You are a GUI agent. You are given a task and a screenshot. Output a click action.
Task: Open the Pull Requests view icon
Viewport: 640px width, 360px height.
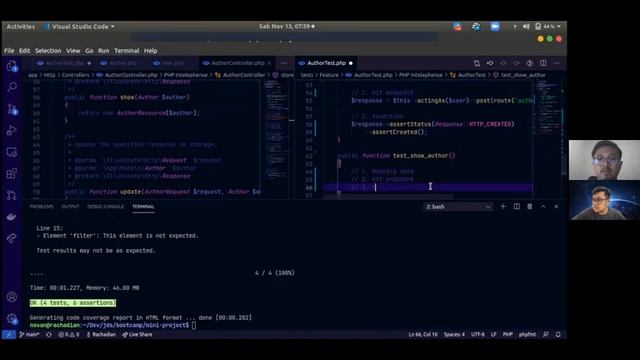tap(12, 195)
